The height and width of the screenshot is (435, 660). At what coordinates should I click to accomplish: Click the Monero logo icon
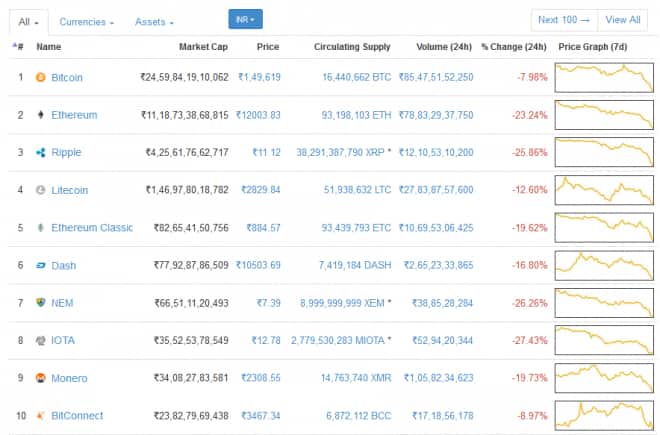pos(41,378)
